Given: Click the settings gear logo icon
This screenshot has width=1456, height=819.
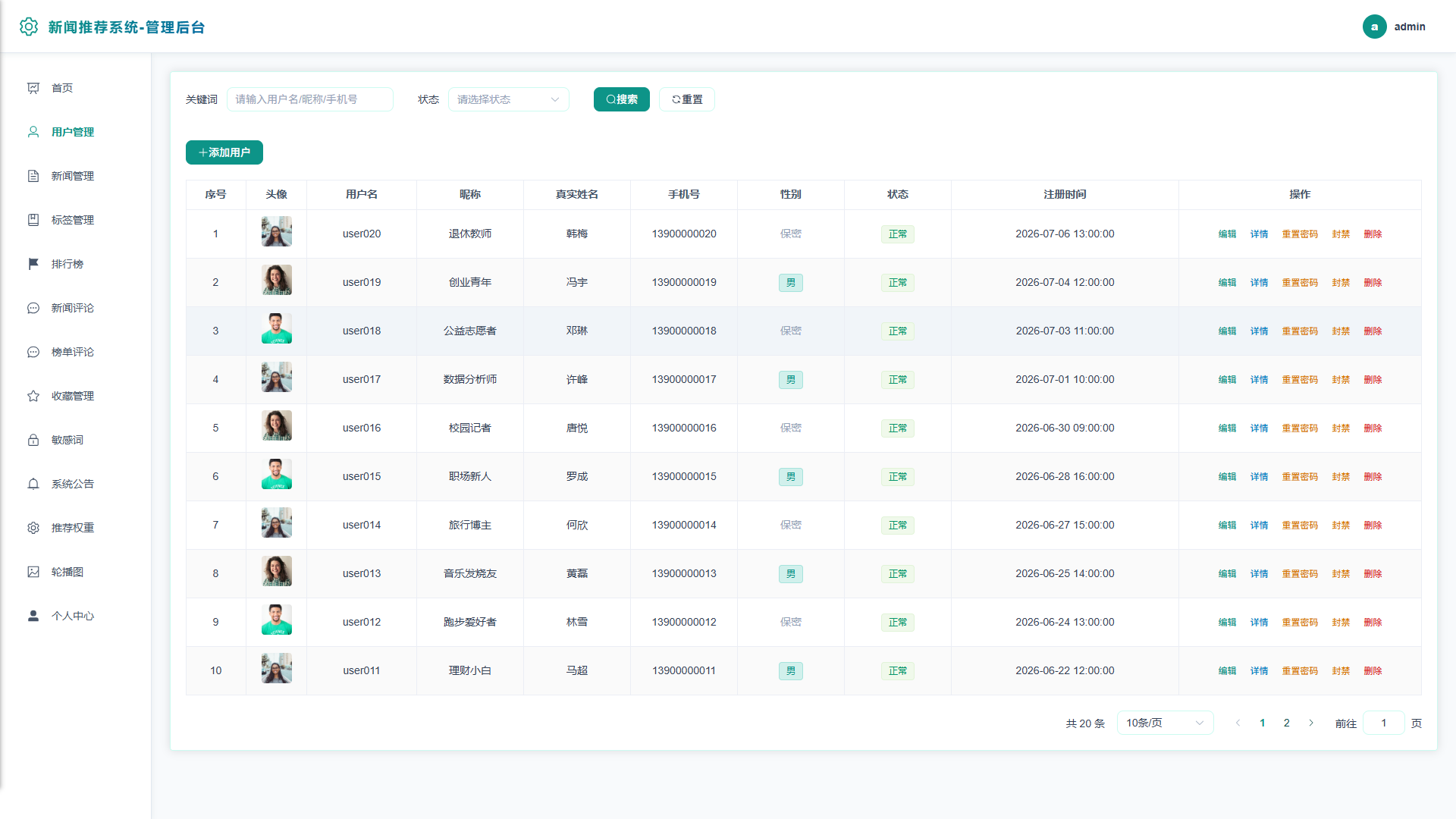Looking at the screenshot, I should coord(29,27).
